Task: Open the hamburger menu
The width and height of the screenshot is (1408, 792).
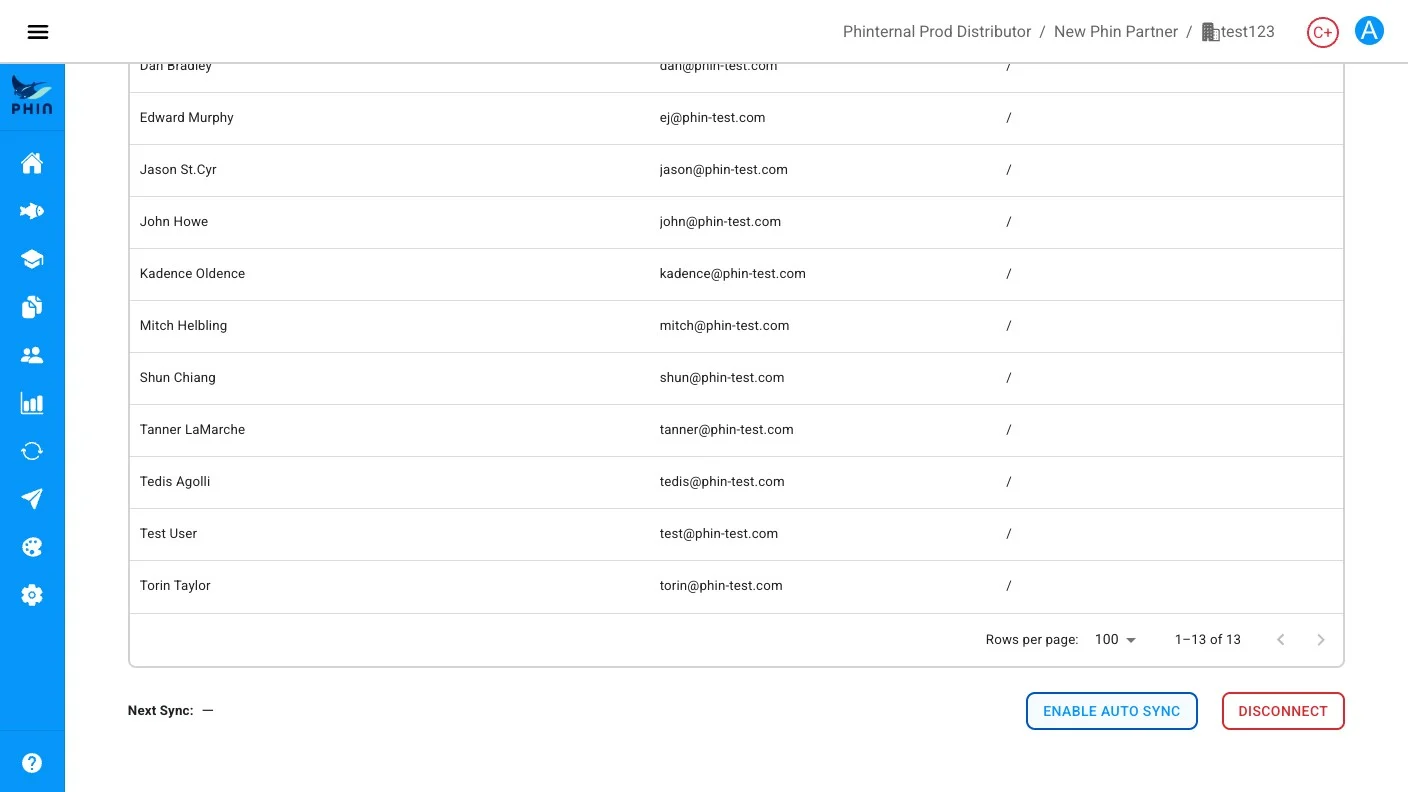Action: 38,32
